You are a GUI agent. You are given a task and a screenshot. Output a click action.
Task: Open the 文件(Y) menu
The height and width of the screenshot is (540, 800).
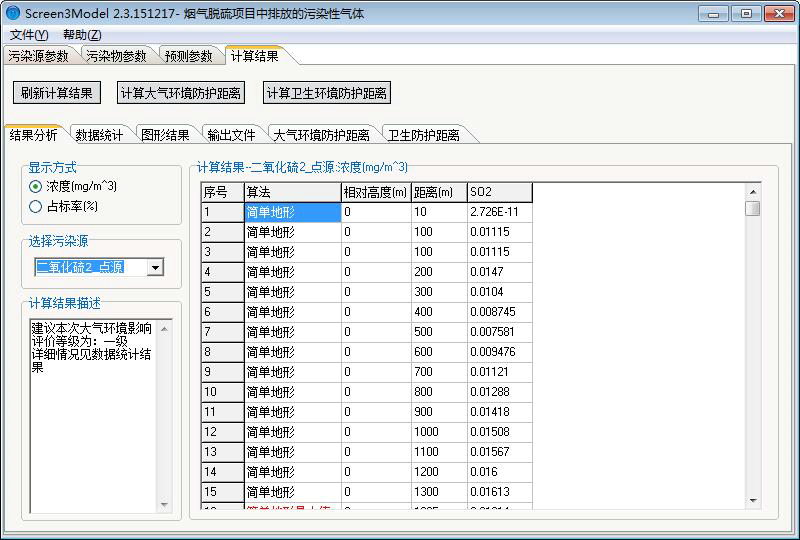point(29,35)
